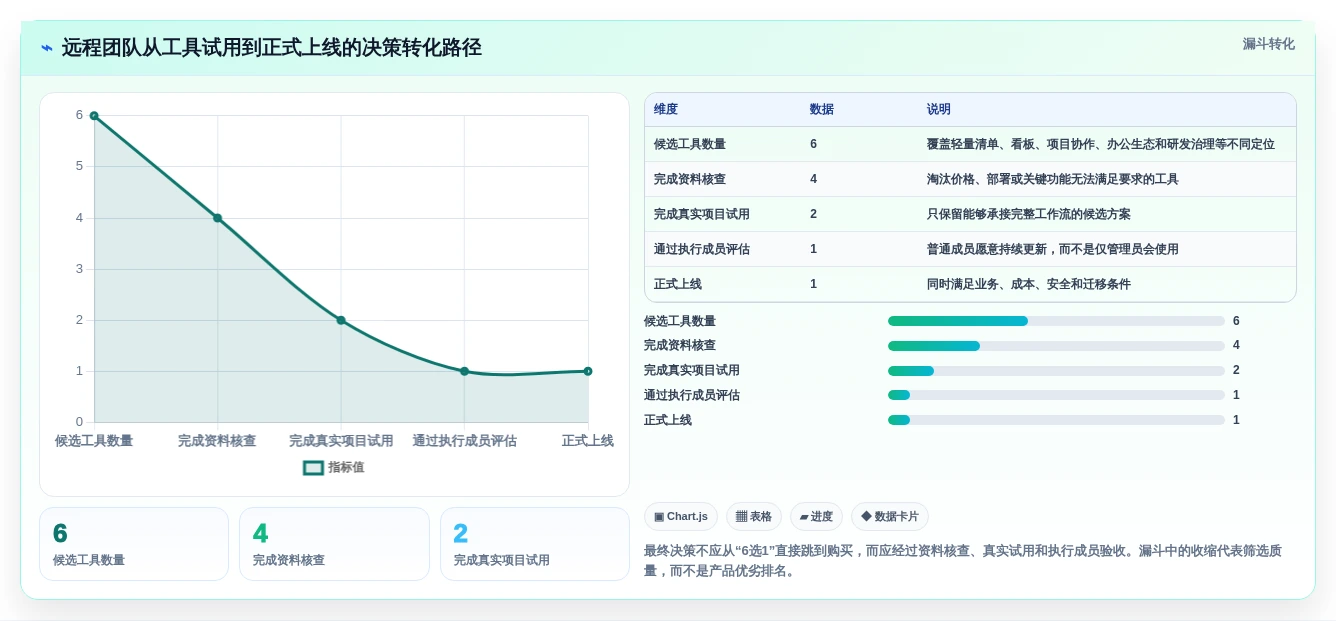Click the x-axis label 通过执行成员评估

[464, 440]
